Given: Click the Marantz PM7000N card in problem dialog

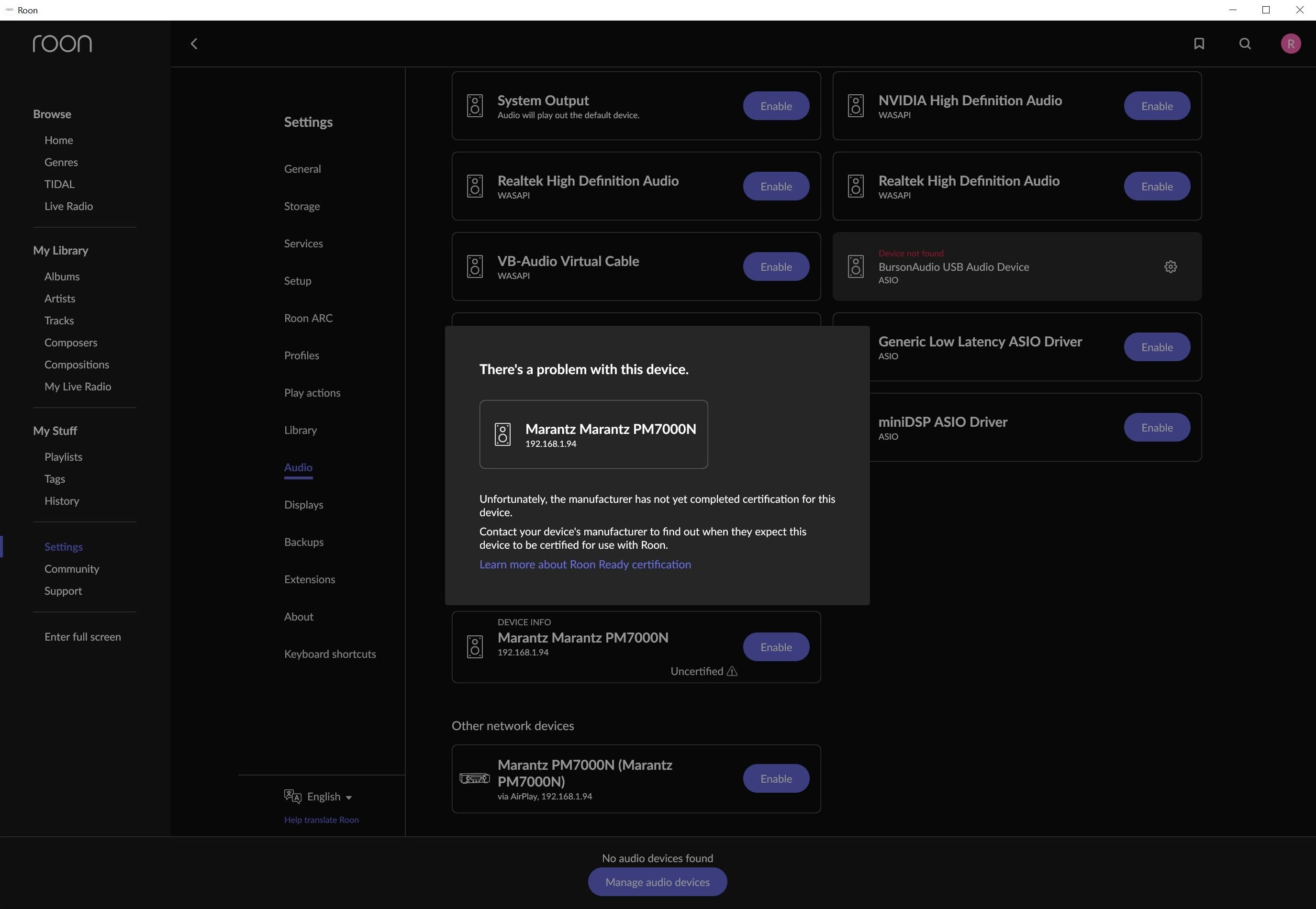Looking at the screenshot, I should 593,434.
